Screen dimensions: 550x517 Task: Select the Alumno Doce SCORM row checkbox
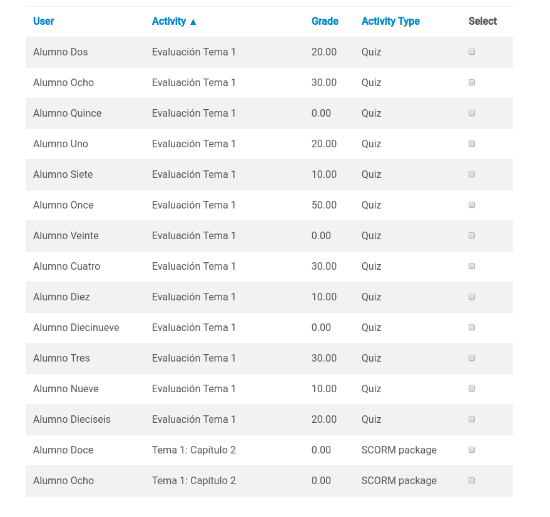coord(472,450)
